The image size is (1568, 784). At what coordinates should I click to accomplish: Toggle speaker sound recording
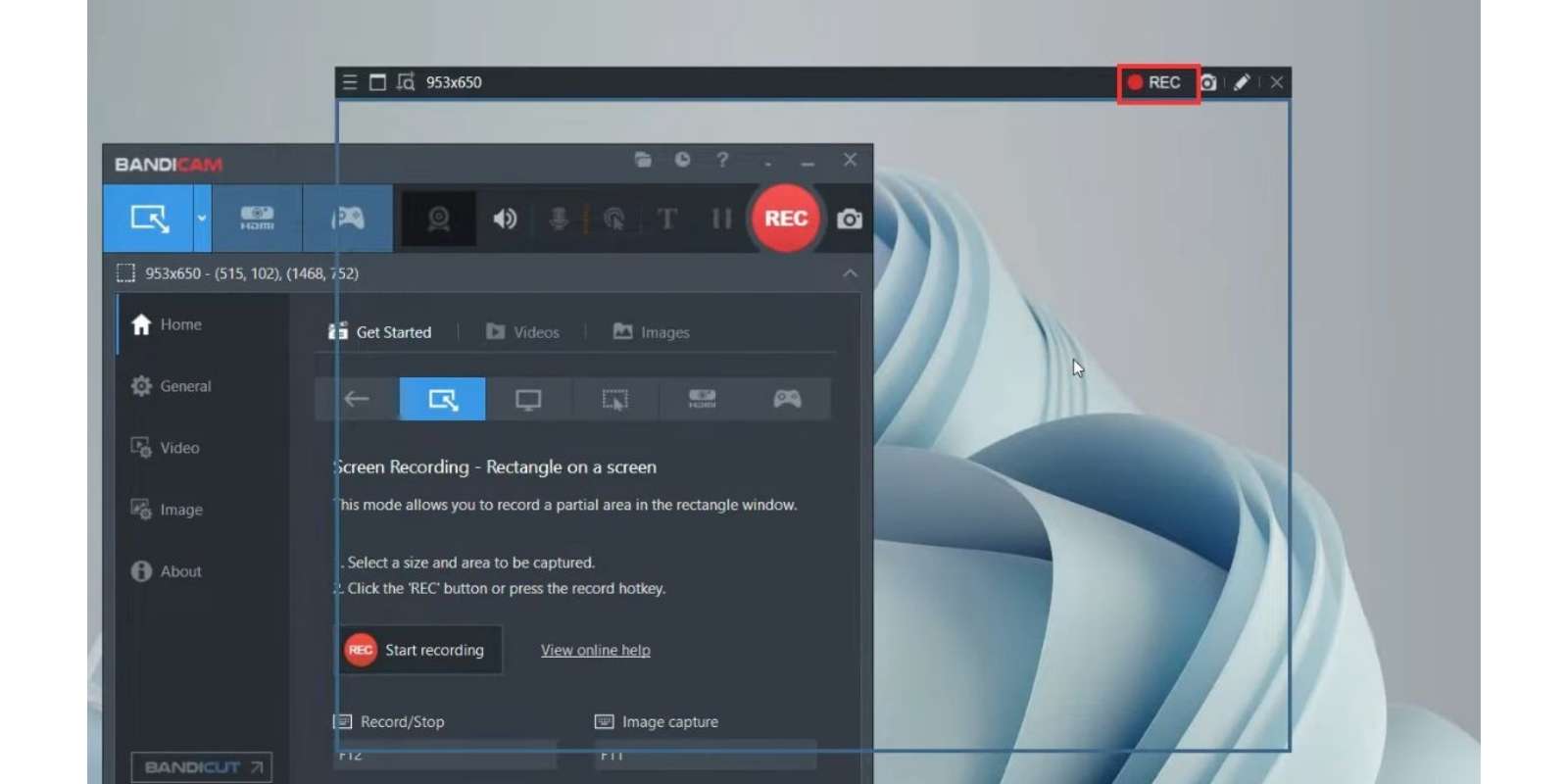[505, 219]
